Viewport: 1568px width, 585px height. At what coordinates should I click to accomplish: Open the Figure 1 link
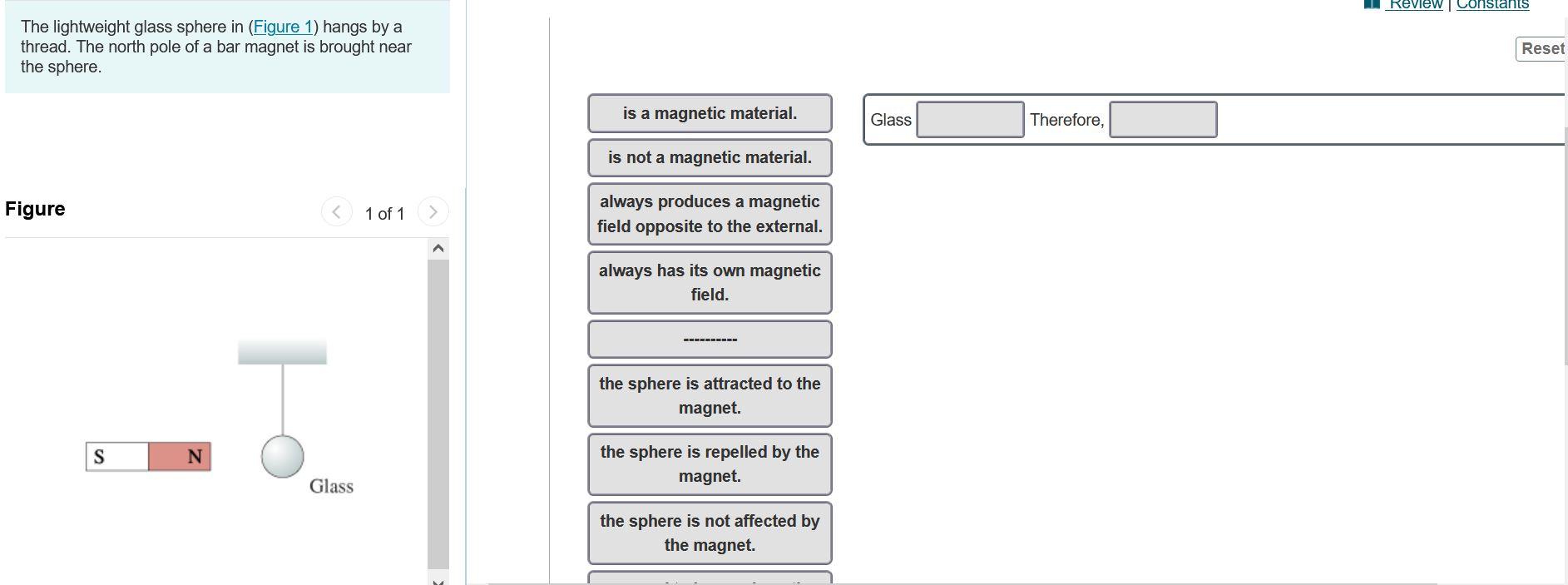[x=283, y=27]
